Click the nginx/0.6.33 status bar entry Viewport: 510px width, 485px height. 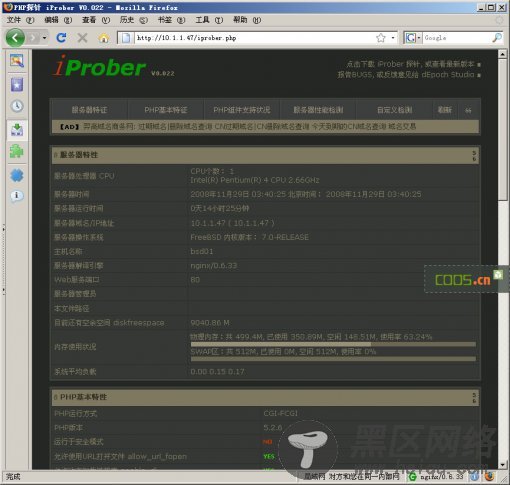(x=442, y=477)
